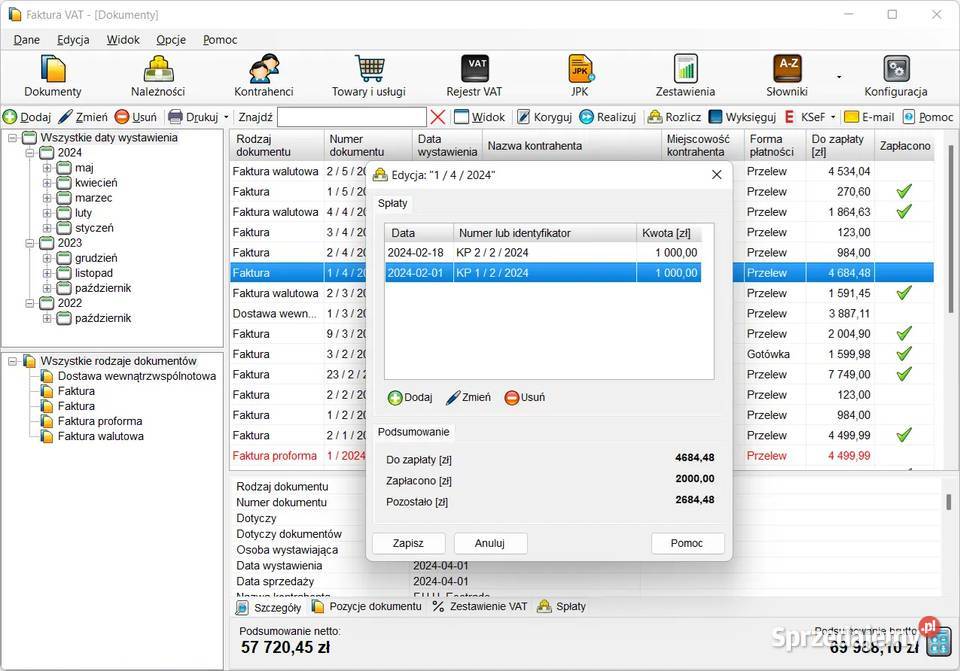Click the Widok toolbar button

[480, 116]
